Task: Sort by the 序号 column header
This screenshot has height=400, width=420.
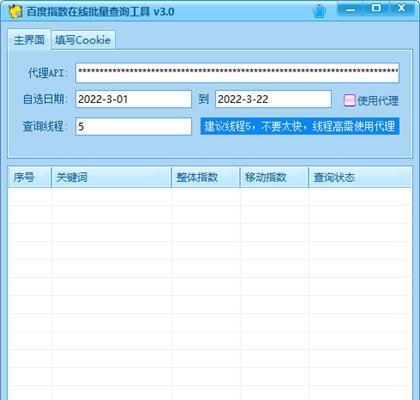Action: click(30, 177)
